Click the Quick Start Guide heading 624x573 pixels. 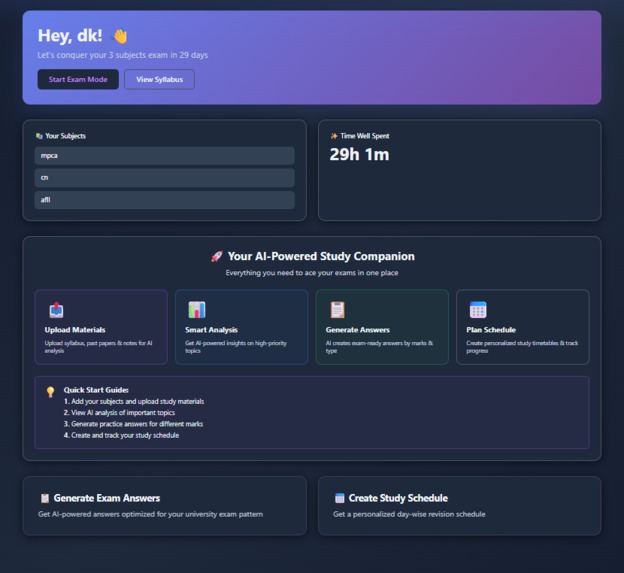click(x=96, y=390)
